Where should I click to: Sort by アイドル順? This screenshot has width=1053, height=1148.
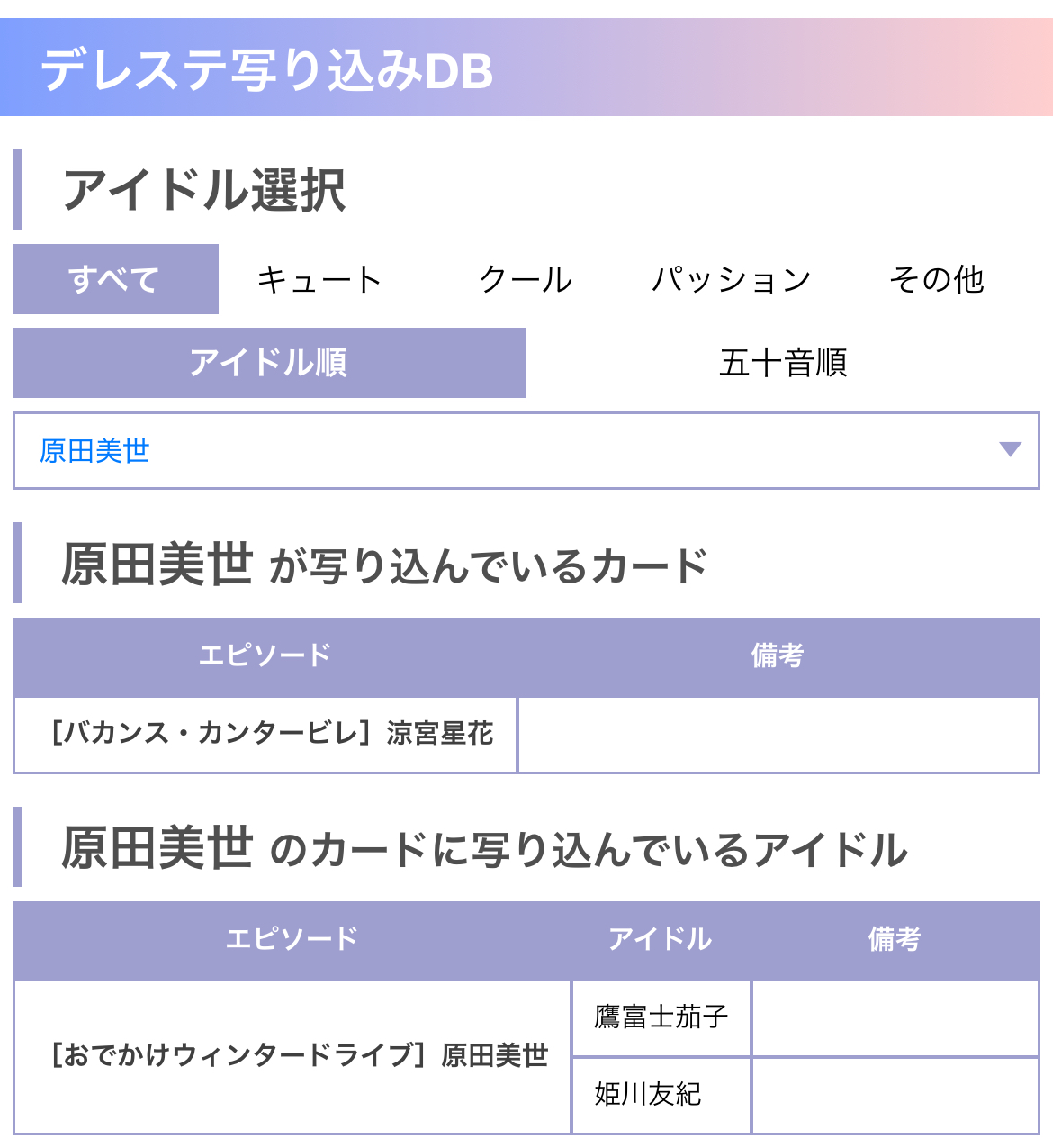pos(269,363)
